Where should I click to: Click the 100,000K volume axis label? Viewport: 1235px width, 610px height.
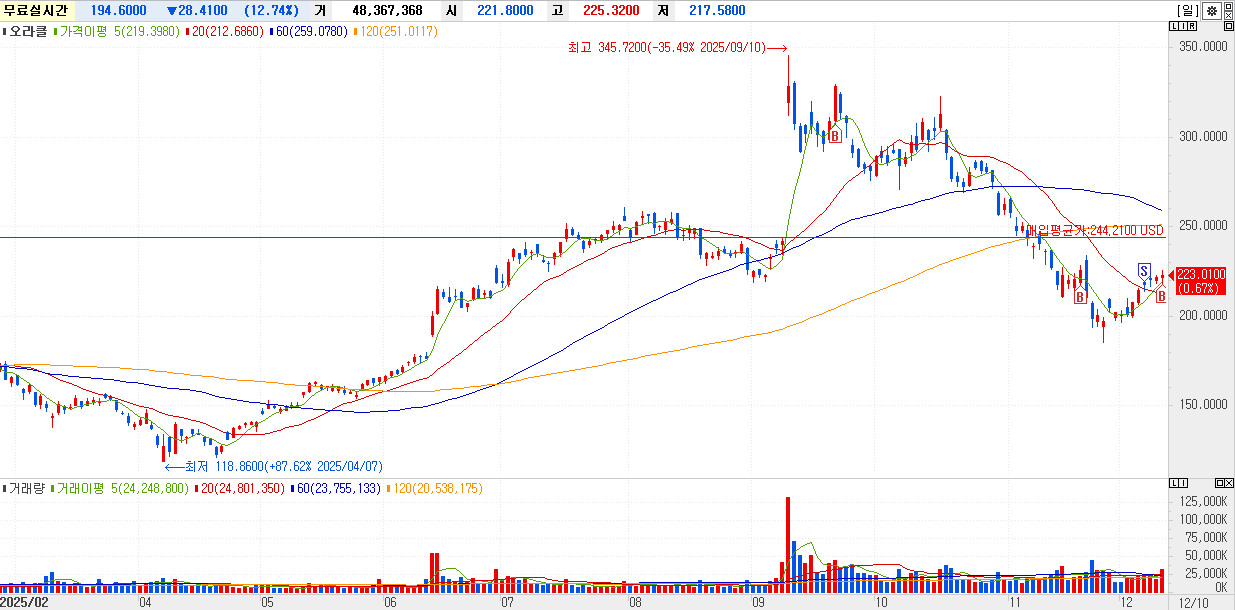tap(1203, 518)
